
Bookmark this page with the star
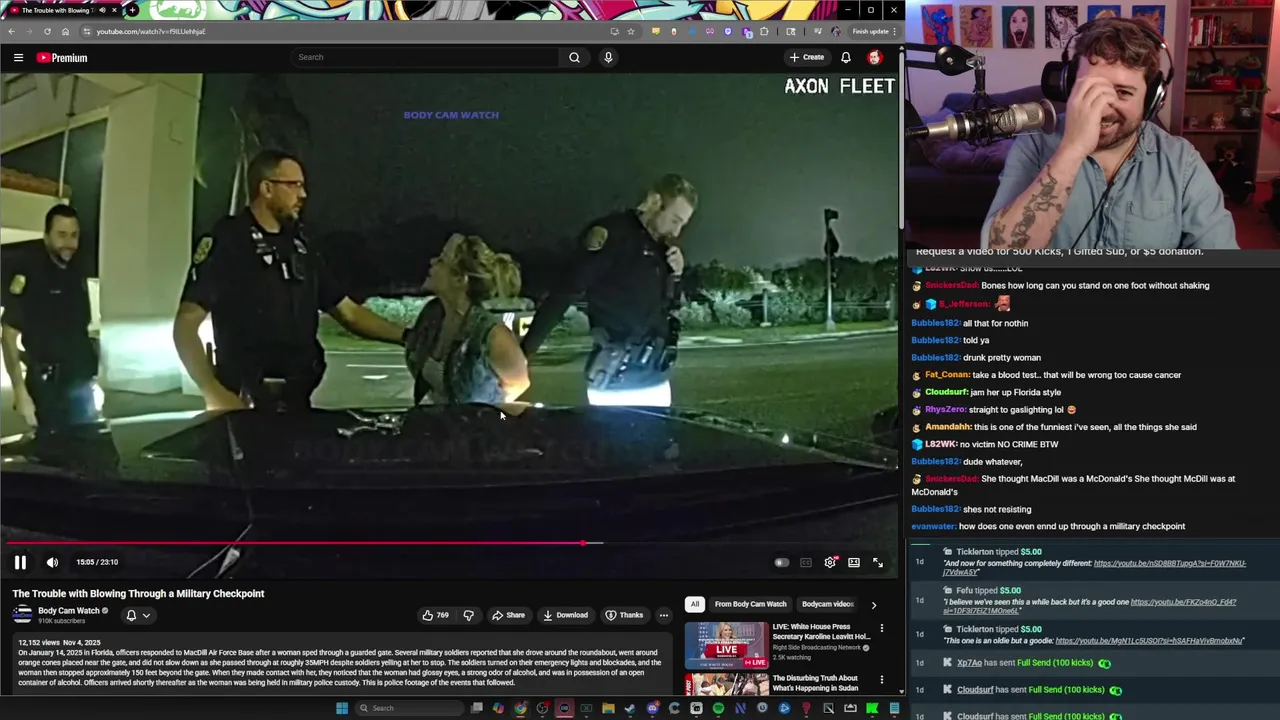tap(630, 31)
